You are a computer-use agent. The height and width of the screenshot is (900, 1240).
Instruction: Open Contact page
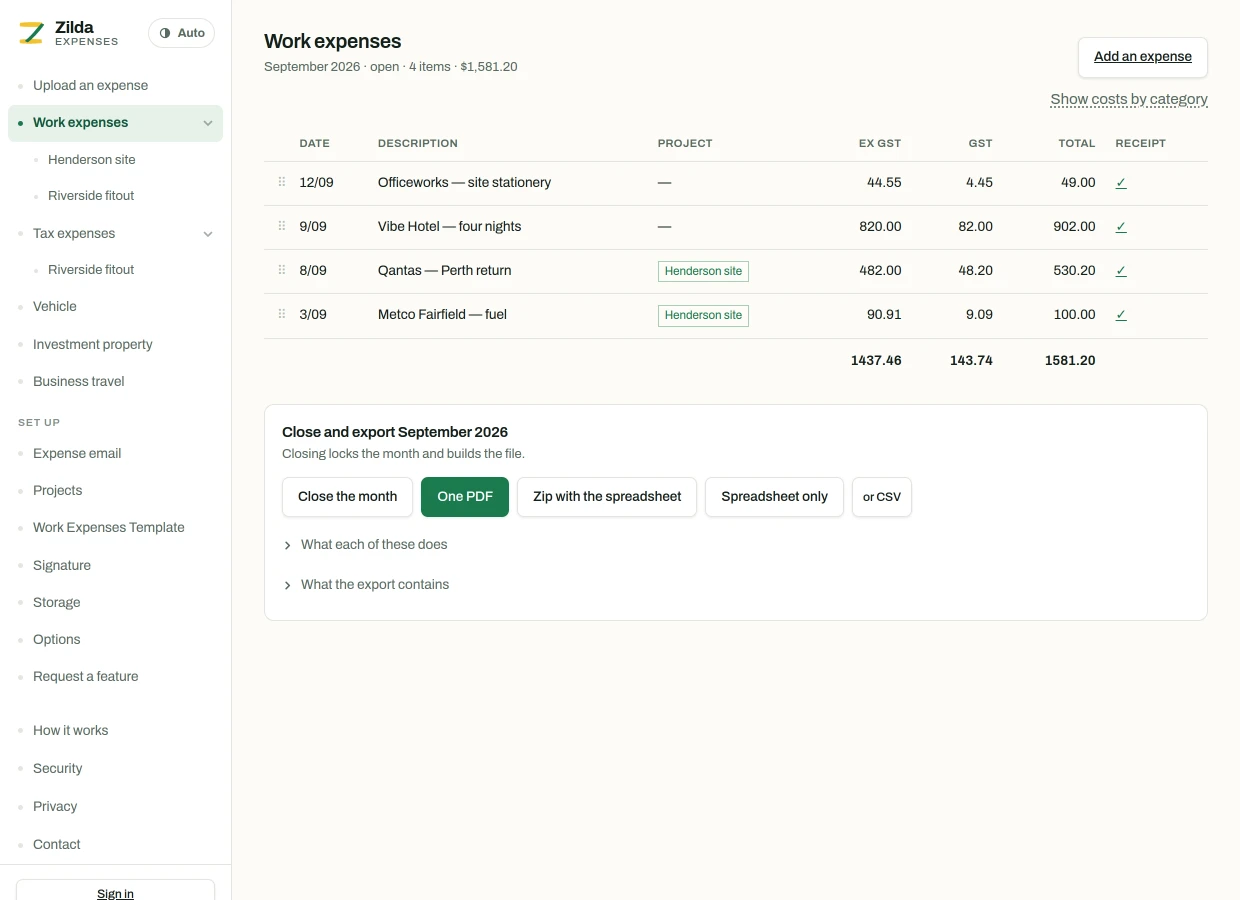point(57,844)
